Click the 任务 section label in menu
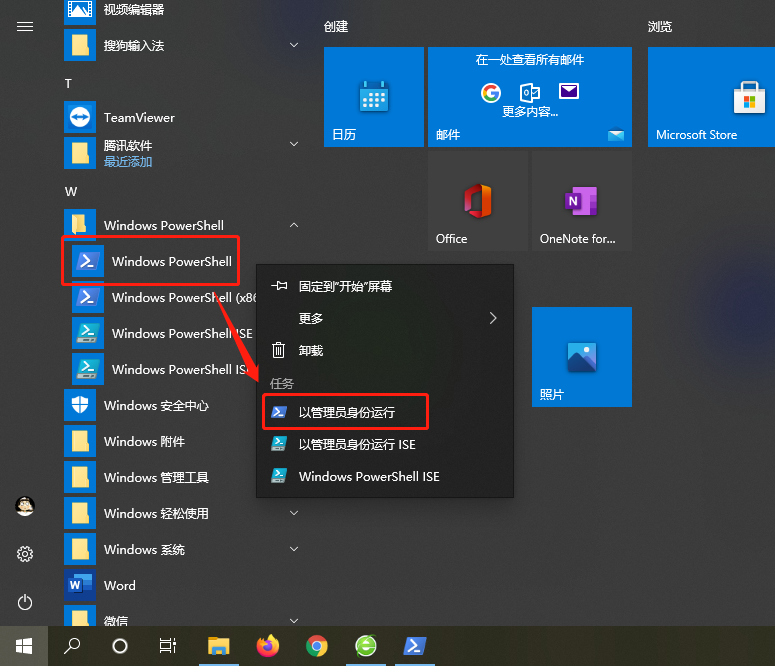775x666 pixels. tap(282, 383)
